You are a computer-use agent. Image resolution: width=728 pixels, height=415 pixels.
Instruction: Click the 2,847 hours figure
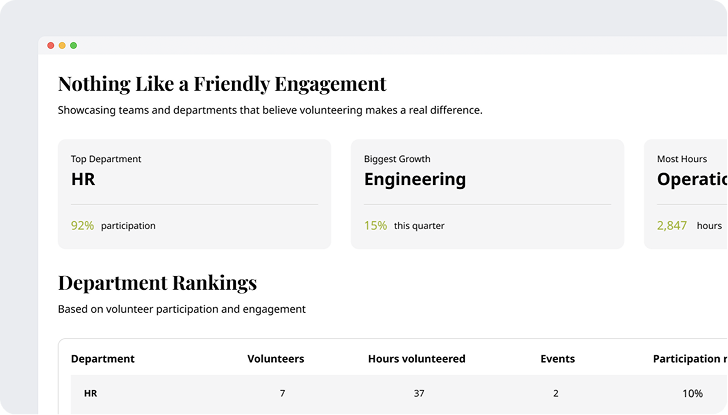point(672,226)
